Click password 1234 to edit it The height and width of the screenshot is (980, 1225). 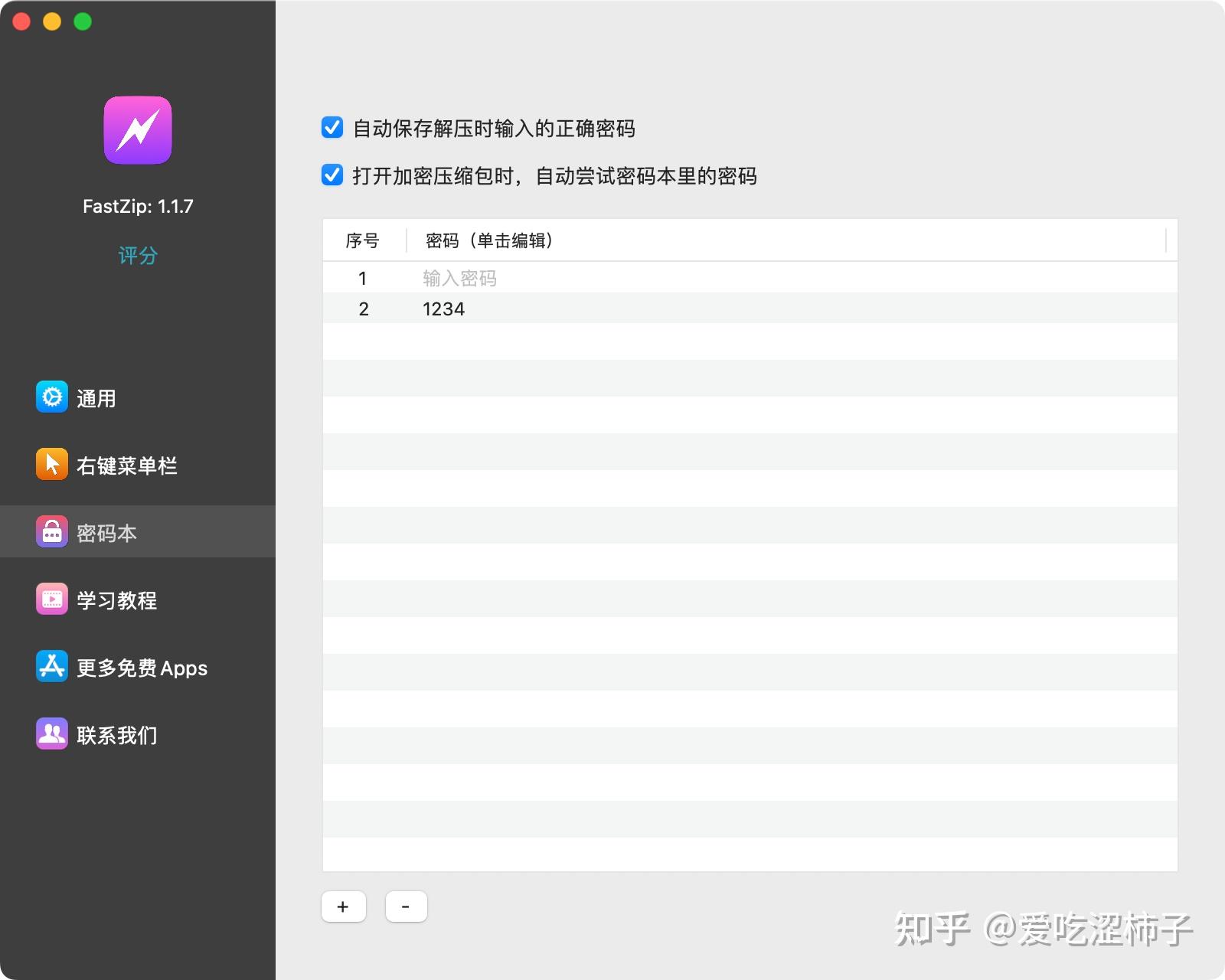(443, 309)
